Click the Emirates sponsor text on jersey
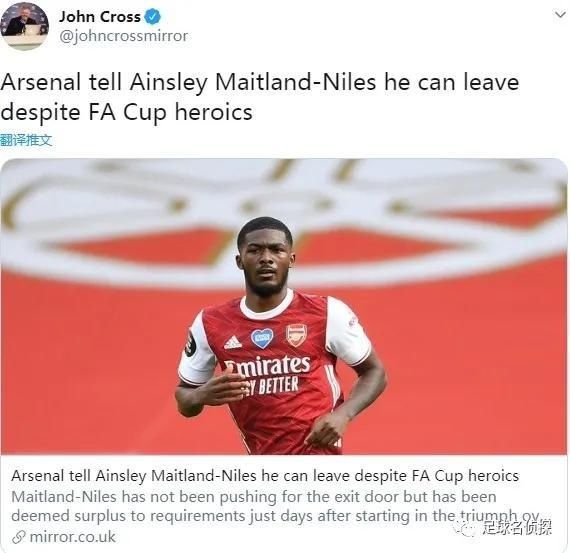 point(267,365)
